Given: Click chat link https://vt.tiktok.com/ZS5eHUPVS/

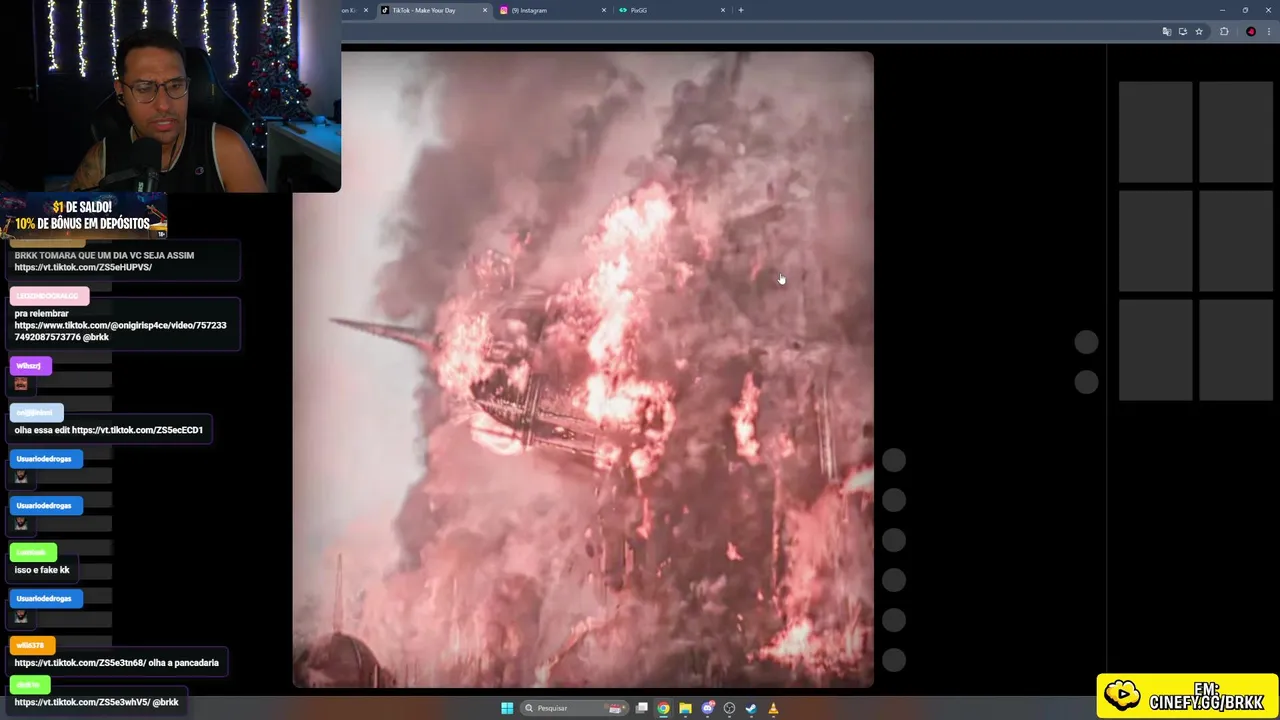Looking at the screenshot, I should point(83,267).
